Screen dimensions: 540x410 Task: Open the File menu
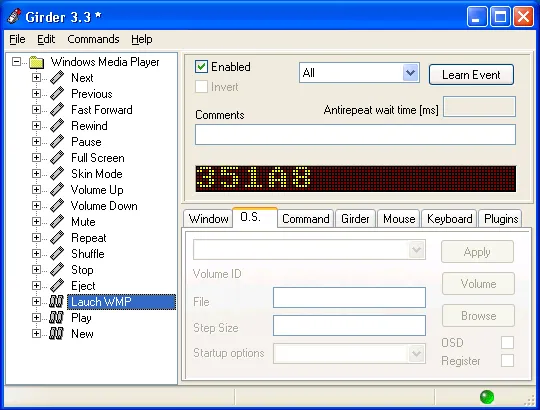click(x=17, y=39)
